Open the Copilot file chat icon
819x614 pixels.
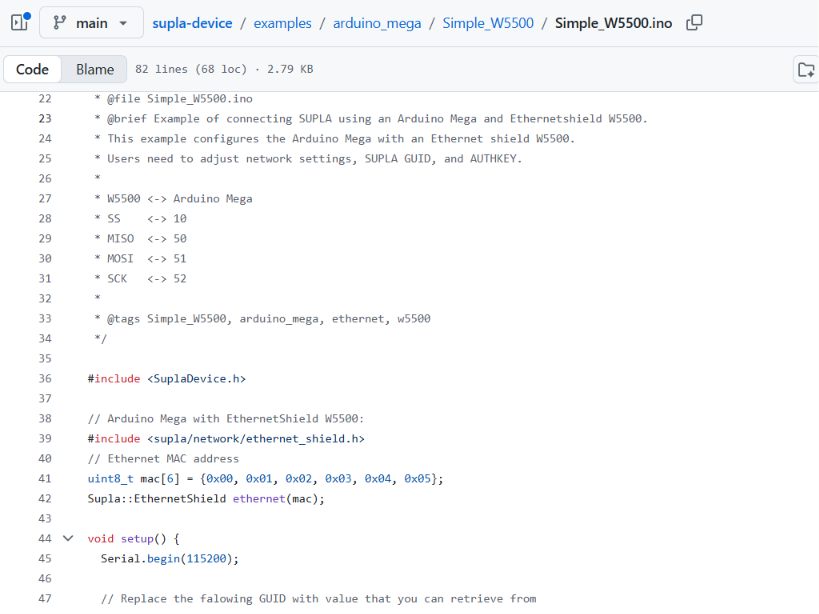[806, 69]
